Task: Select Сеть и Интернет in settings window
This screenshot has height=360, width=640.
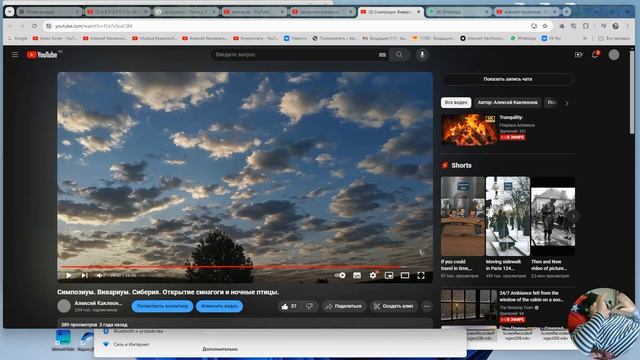Action: (127, 344)
